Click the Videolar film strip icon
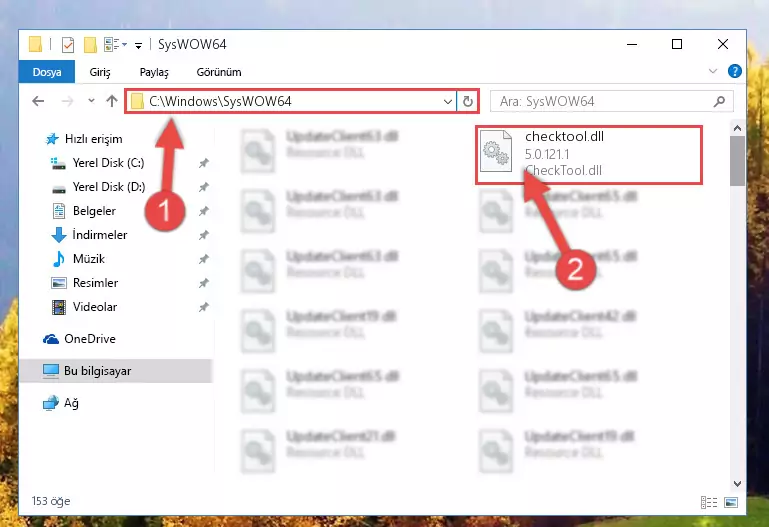This screenshot has width=769, height=527. (59, 307)
